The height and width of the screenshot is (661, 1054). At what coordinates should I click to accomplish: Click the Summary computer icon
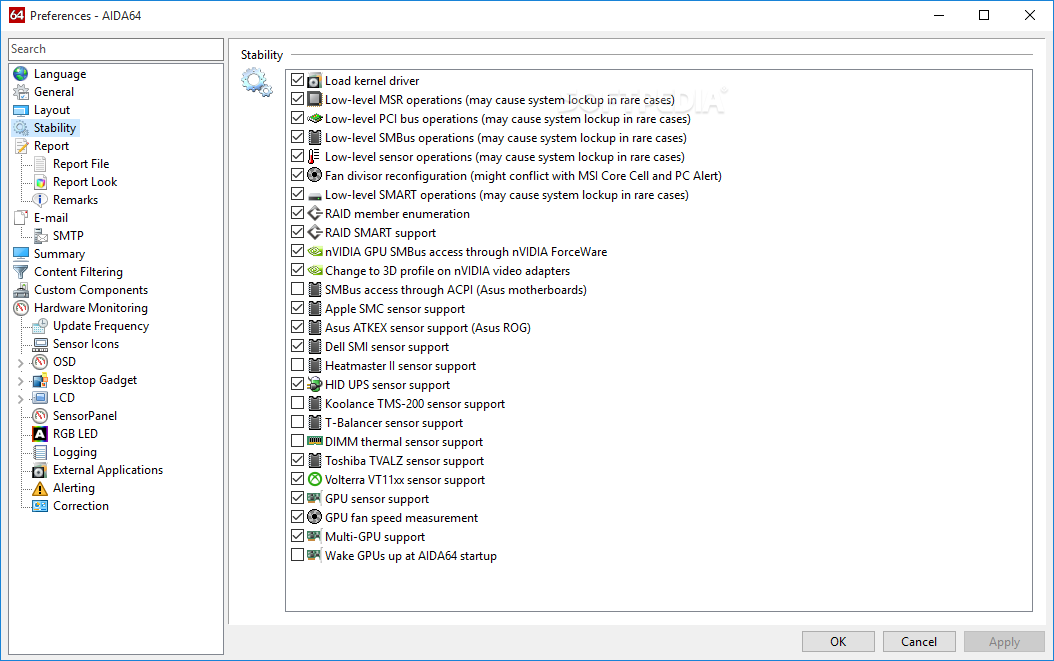pos(21,254)
